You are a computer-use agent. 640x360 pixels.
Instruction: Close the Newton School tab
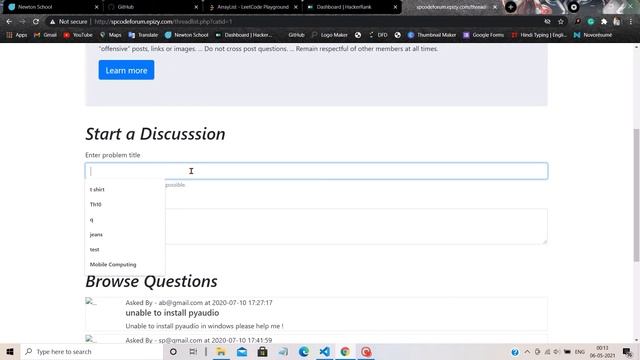tap(96, 7)
